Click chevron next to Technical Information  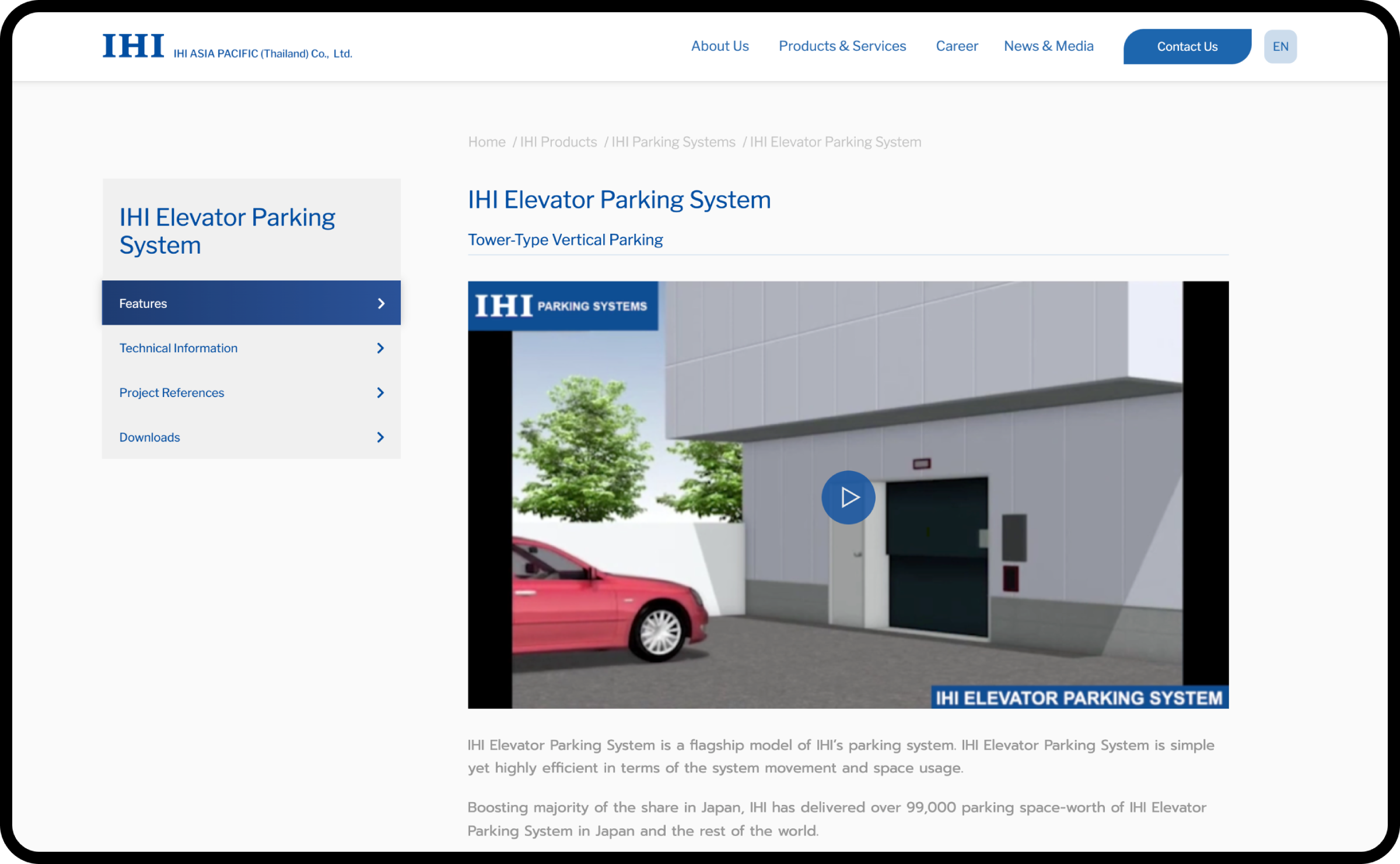(380, 348)
